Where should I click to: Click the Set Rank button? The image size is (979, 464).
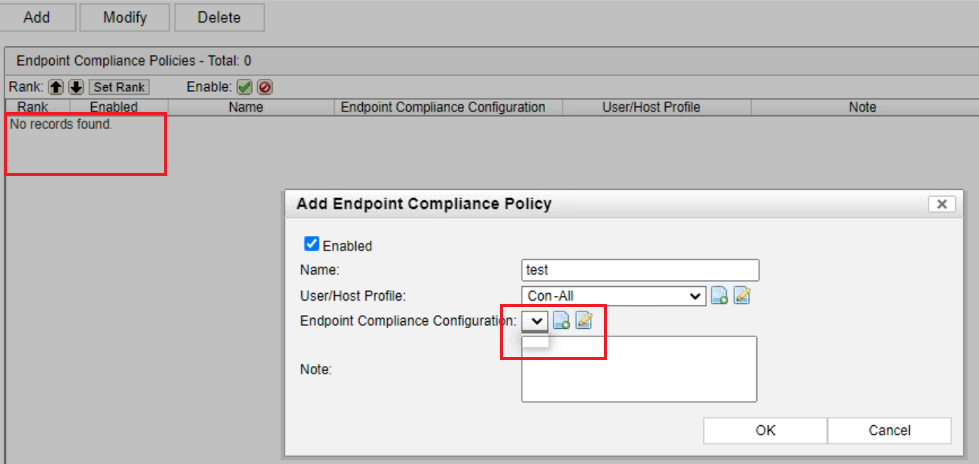120,87
